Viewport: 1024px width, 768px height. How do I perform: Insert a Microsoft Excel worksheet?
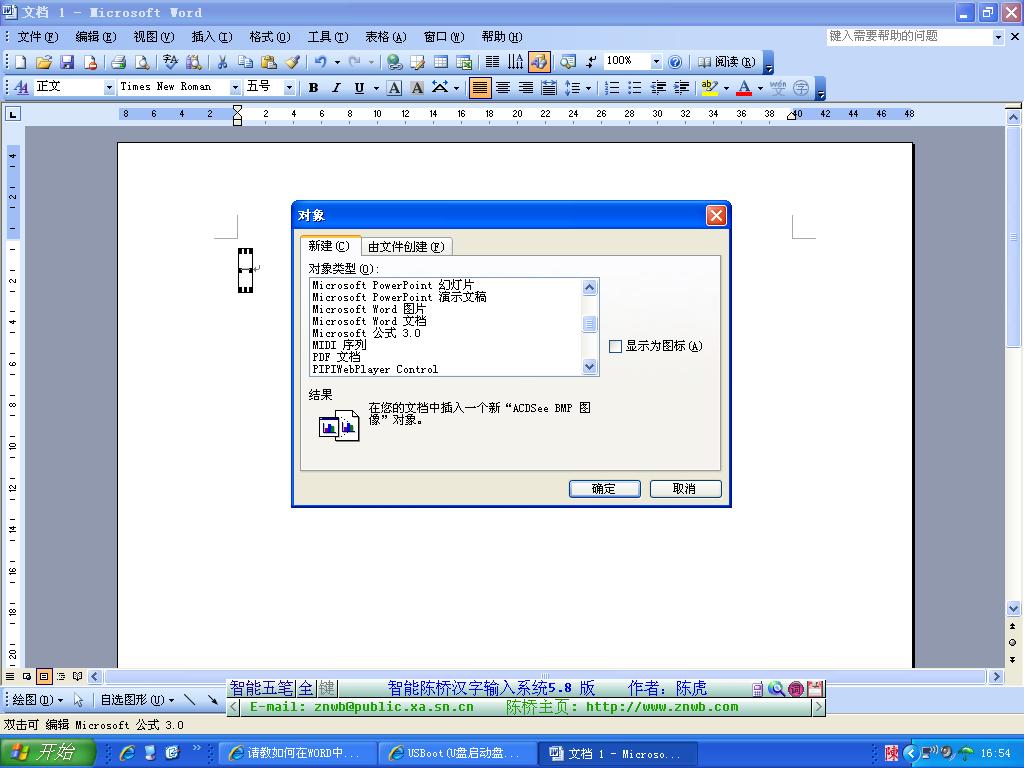[x=464, y=62]
